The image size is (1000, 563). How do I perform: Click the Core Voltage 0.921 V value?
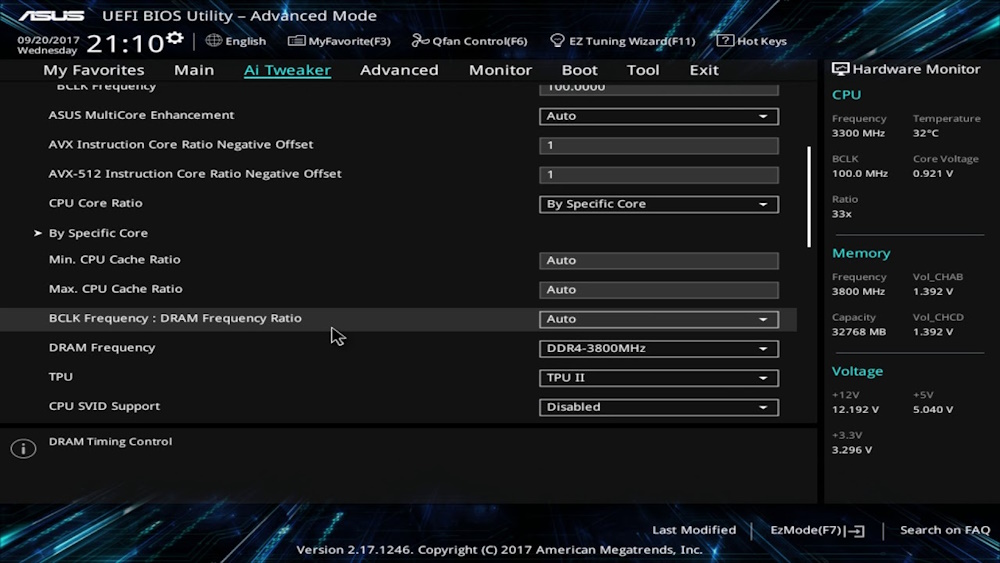click(x=932, y=173)
